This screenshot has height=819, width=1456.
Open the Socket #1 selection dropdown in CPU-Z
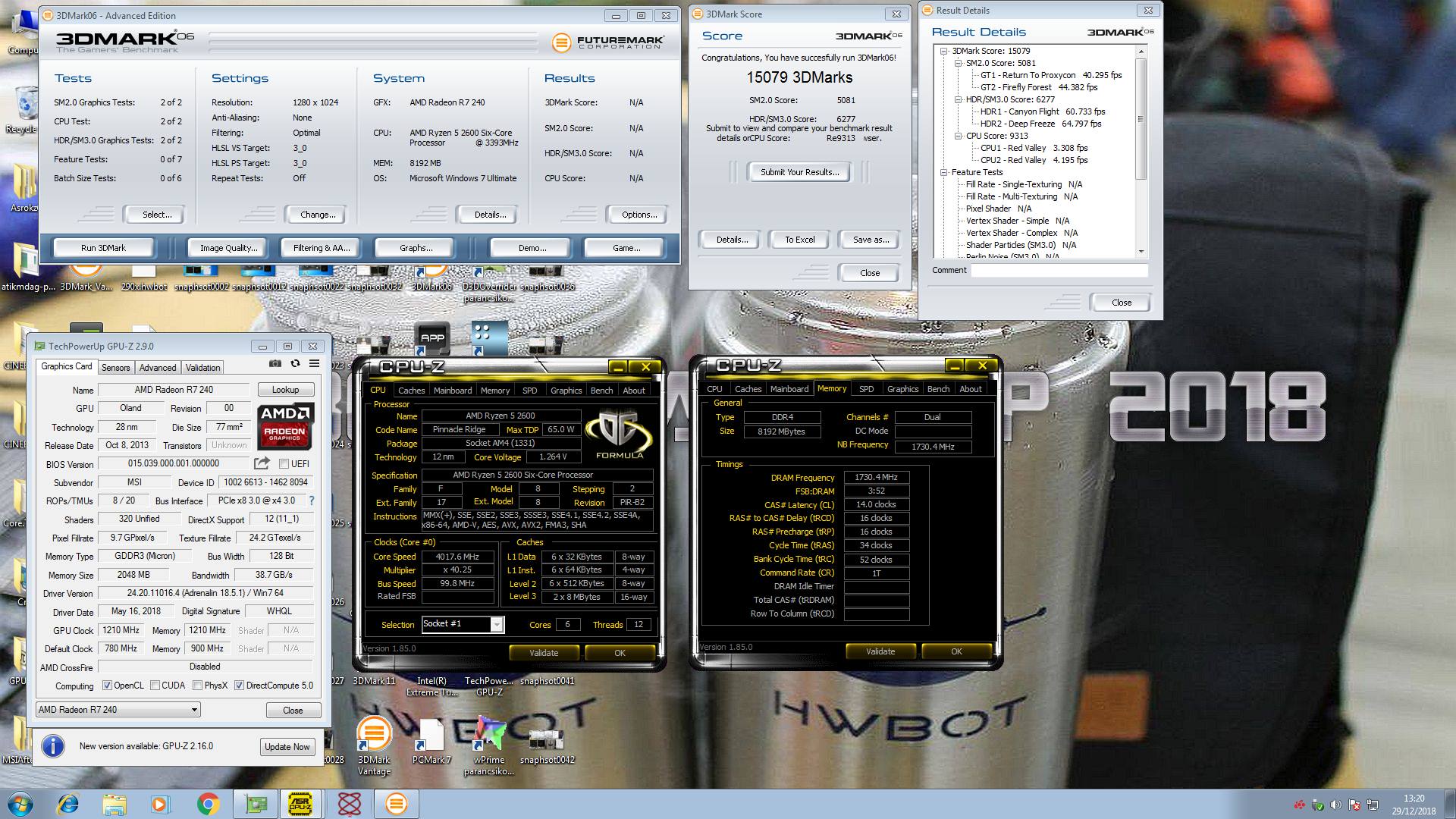click(x=463, y=624)
